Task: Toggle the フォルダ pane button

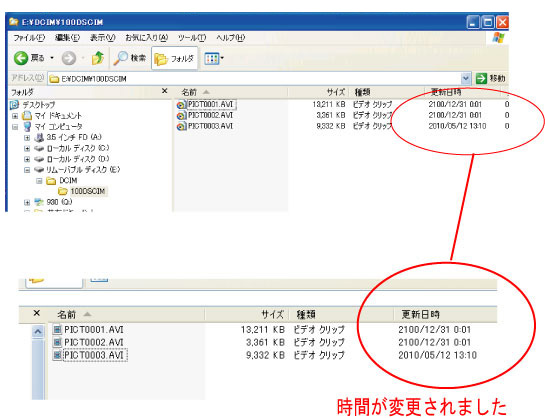Action: [174, 59]
